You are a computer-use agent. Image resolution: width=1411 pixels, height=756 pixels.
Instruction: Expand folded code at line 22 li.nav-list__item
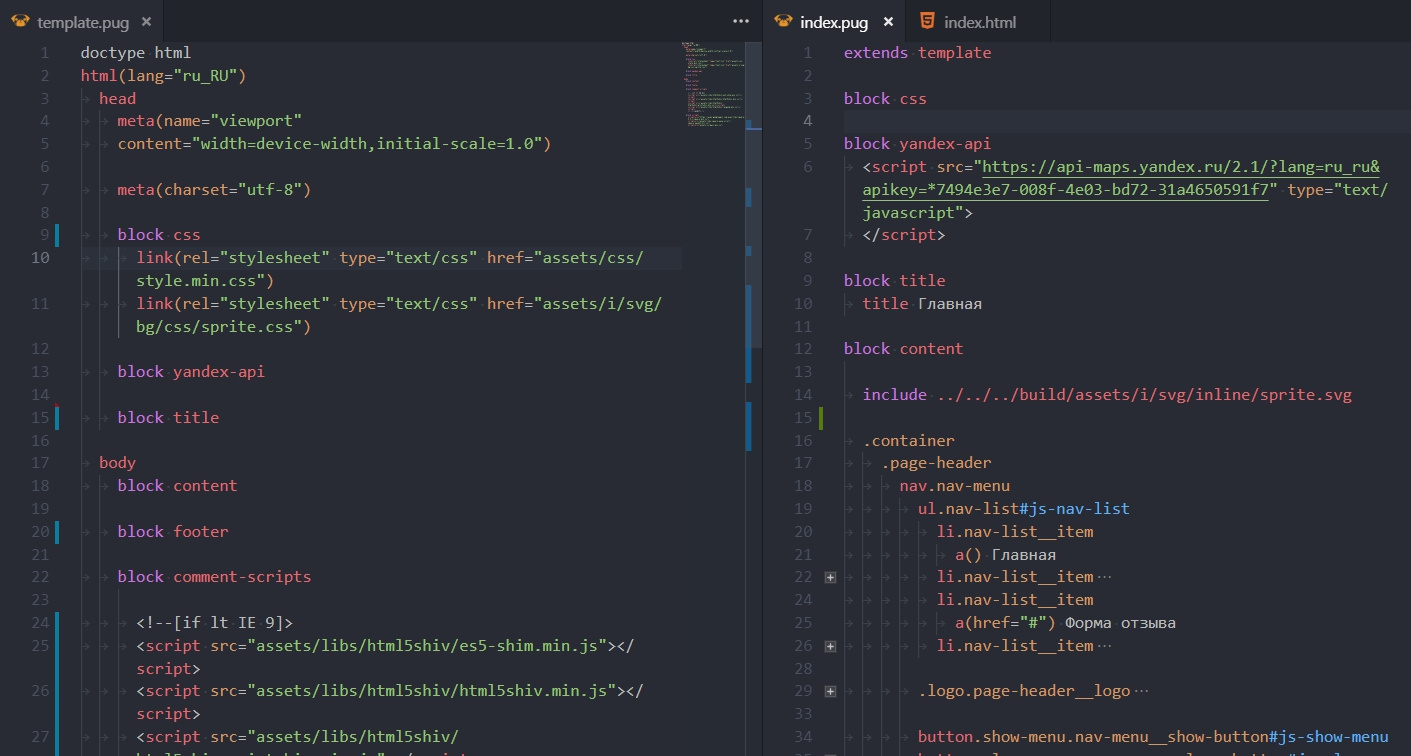829,577
